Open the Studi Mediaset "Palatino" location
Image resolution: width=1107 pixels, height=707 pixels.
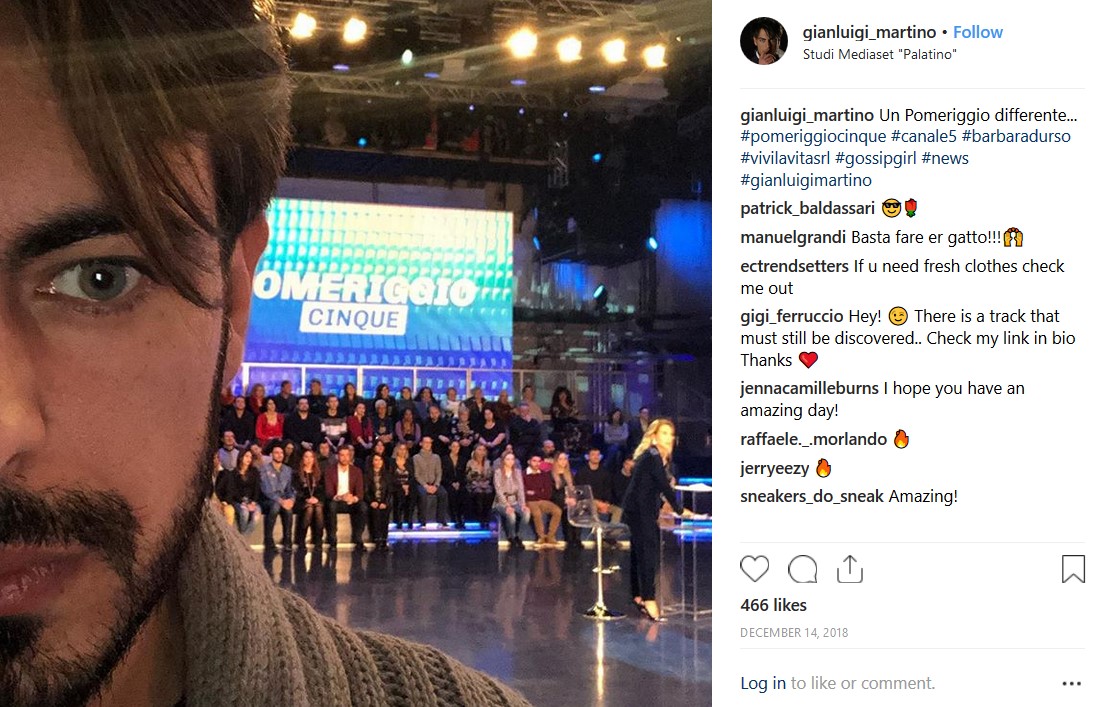tap(880, 54)
